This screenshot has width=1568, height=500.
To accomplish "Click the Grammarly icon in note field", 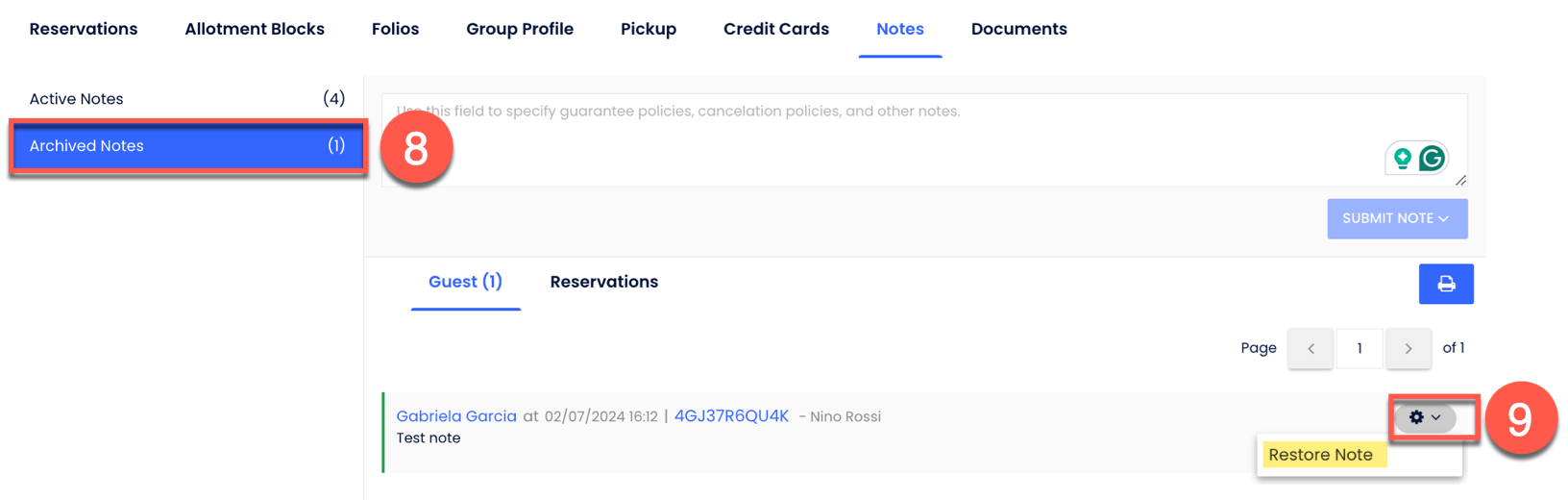I will pyautogui.click(x=1432, y=158).
